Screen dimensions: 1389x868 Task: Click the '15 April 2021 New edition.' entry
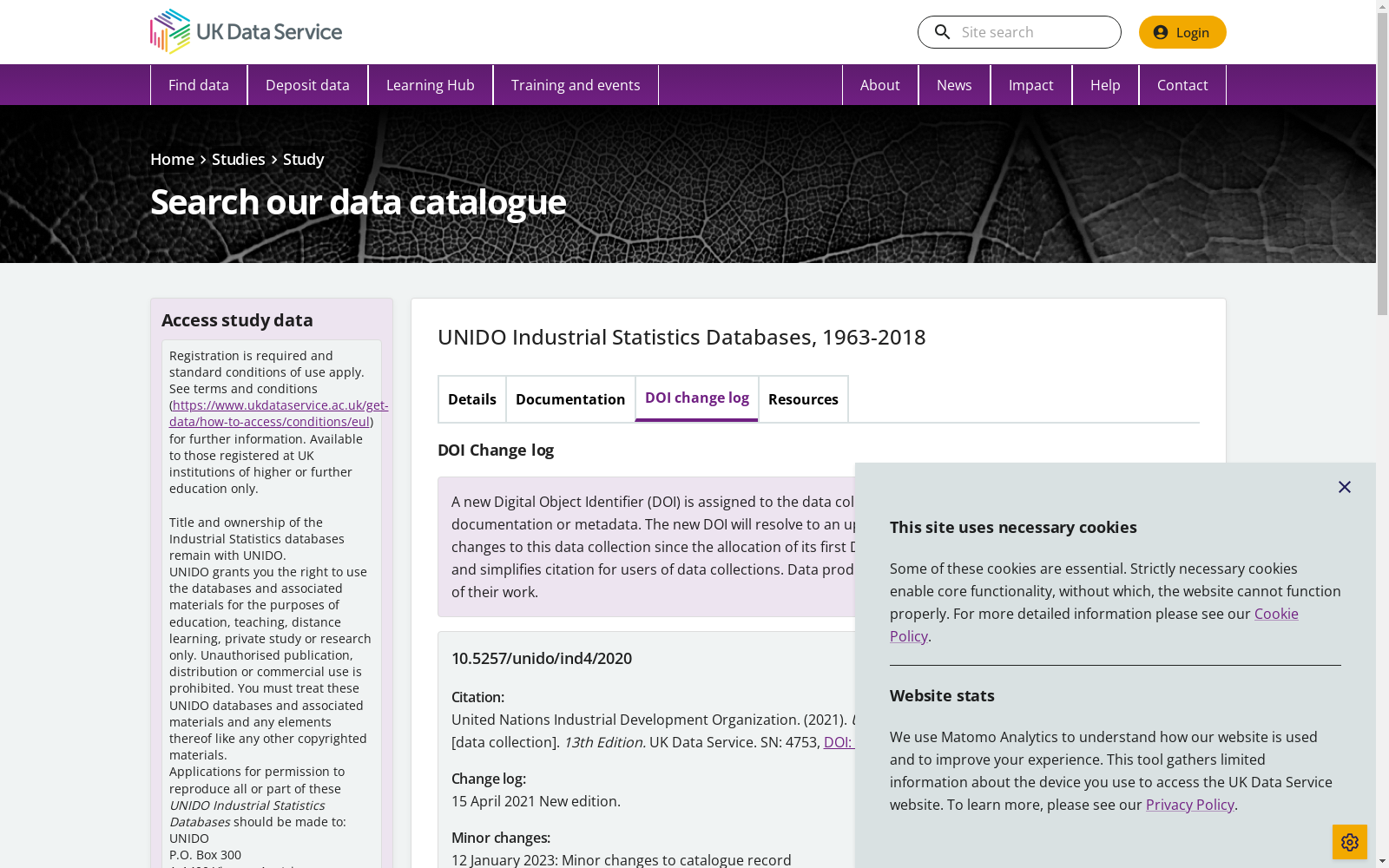click(x=536, y=801)
